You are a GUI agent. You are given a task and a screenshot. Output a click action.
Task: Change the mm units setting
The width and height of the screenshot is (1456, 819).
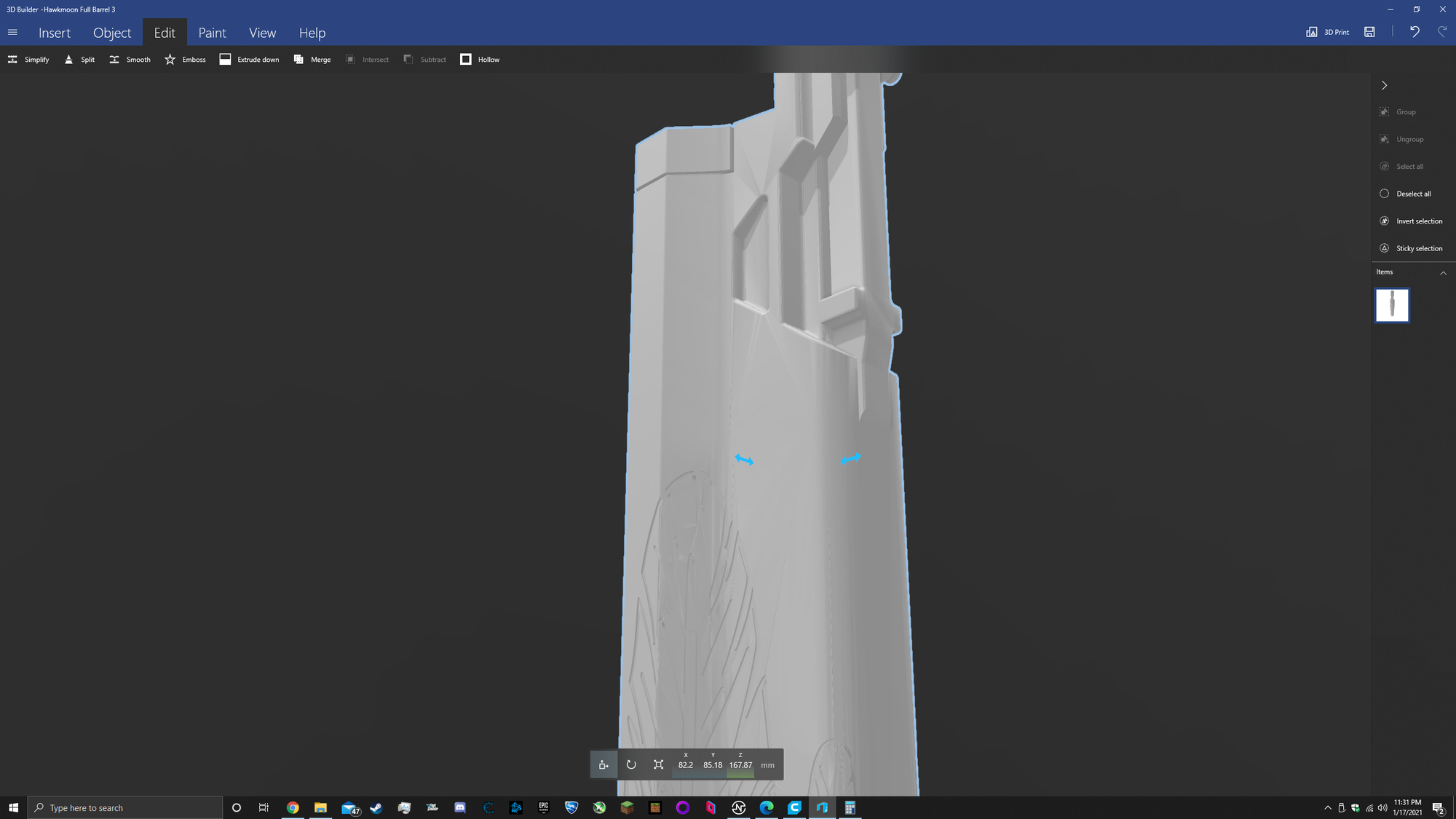[x=768, y=765]
